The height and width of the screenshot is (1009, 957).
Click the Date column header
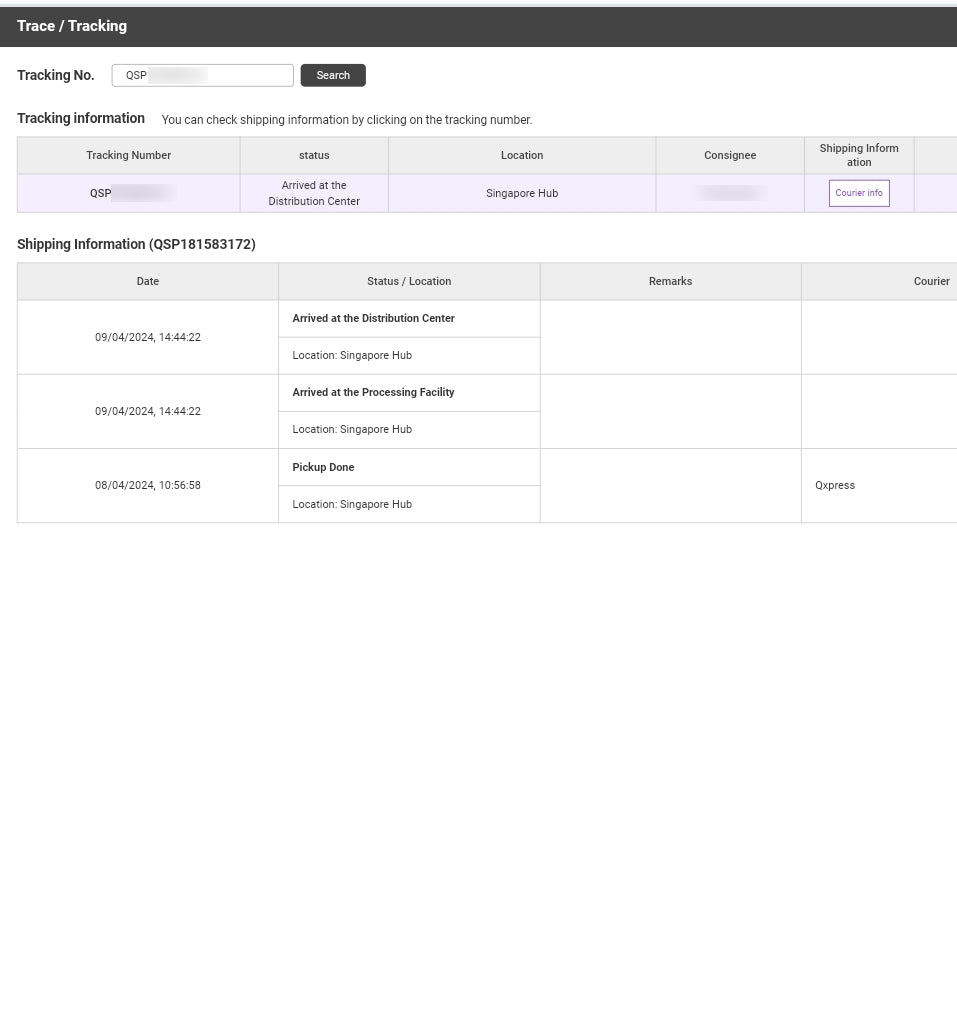147,281
